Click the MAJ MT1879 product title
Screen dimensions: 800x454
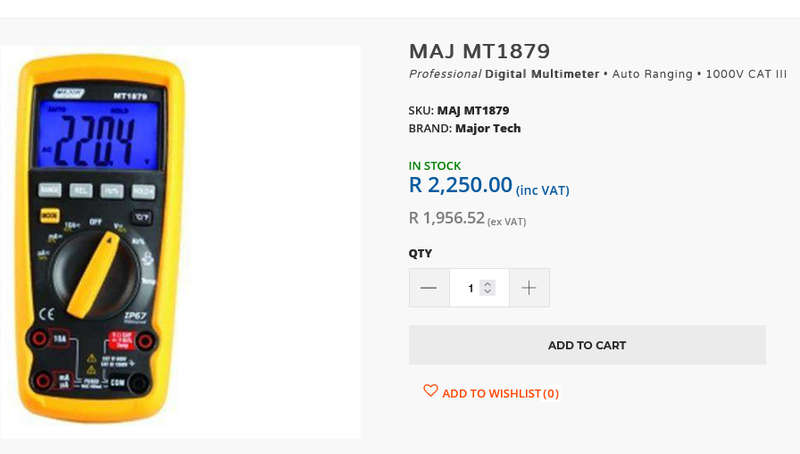click(x=480, y=51)
